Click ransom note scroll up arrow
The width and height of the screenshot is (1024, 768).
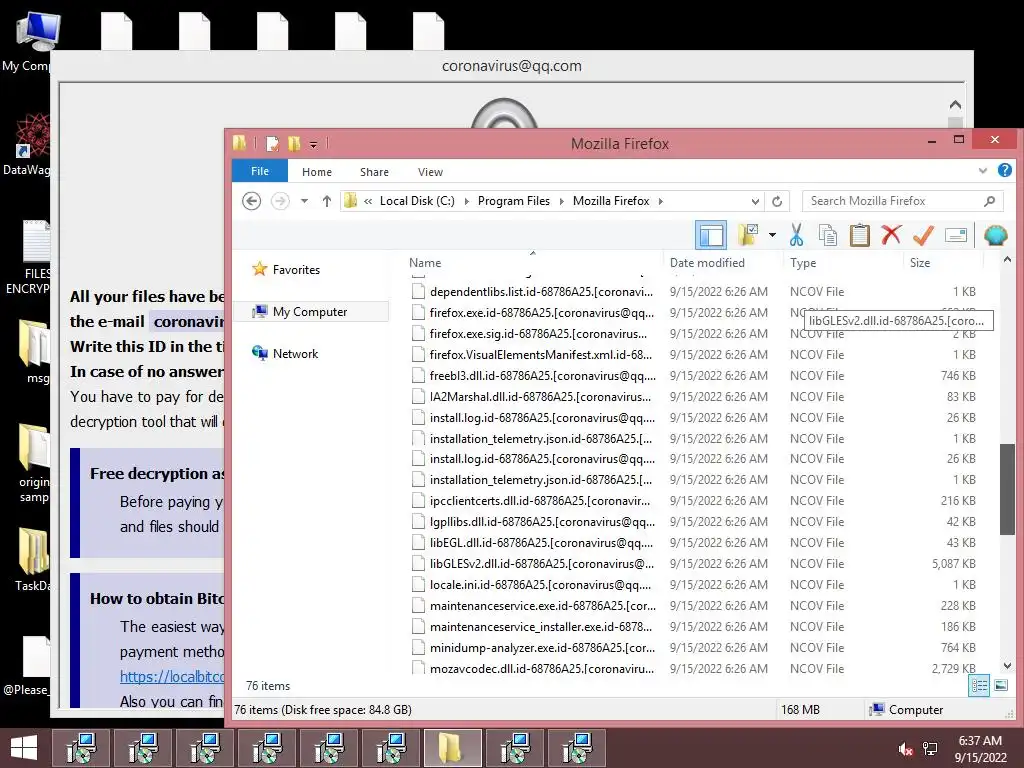tap(955, 104)
